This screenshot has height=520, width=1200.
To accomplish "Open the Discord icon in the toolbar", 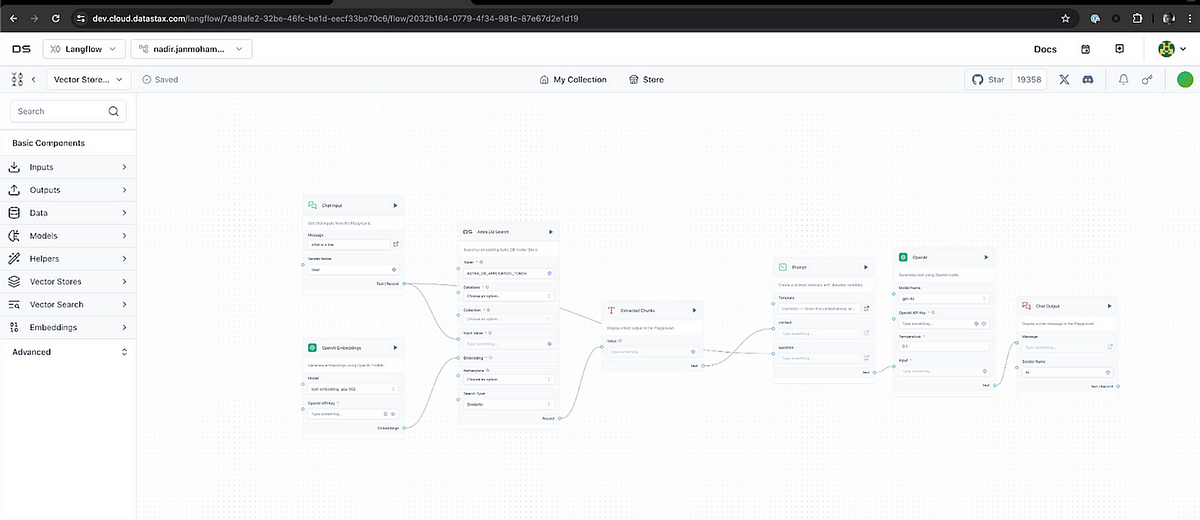I will (x=1087, y=79).
